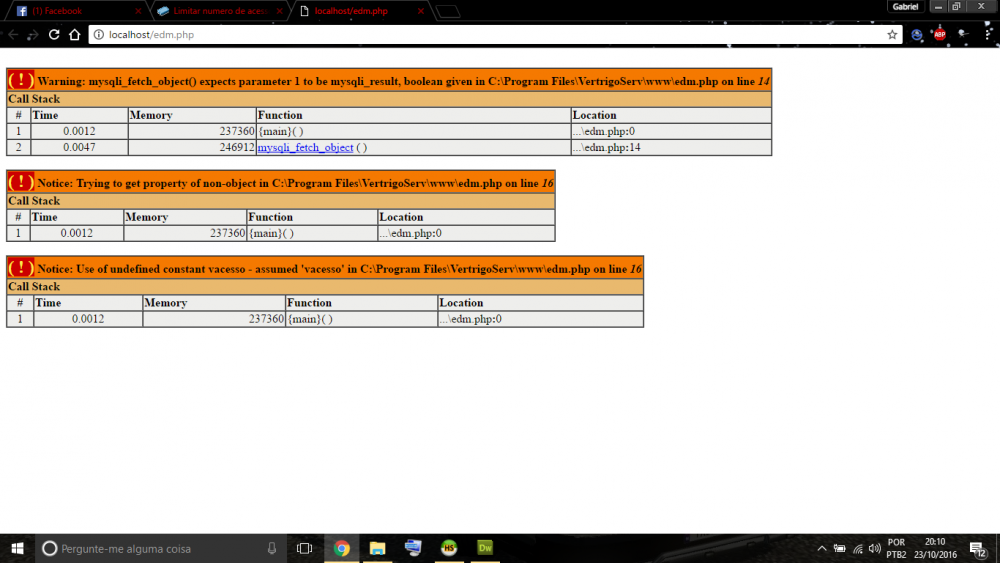Image resolution: width=1000 pixels, height=563 pixels.
Task: Close the localhost/edm.php tab
Action: (x=420, y=11)
